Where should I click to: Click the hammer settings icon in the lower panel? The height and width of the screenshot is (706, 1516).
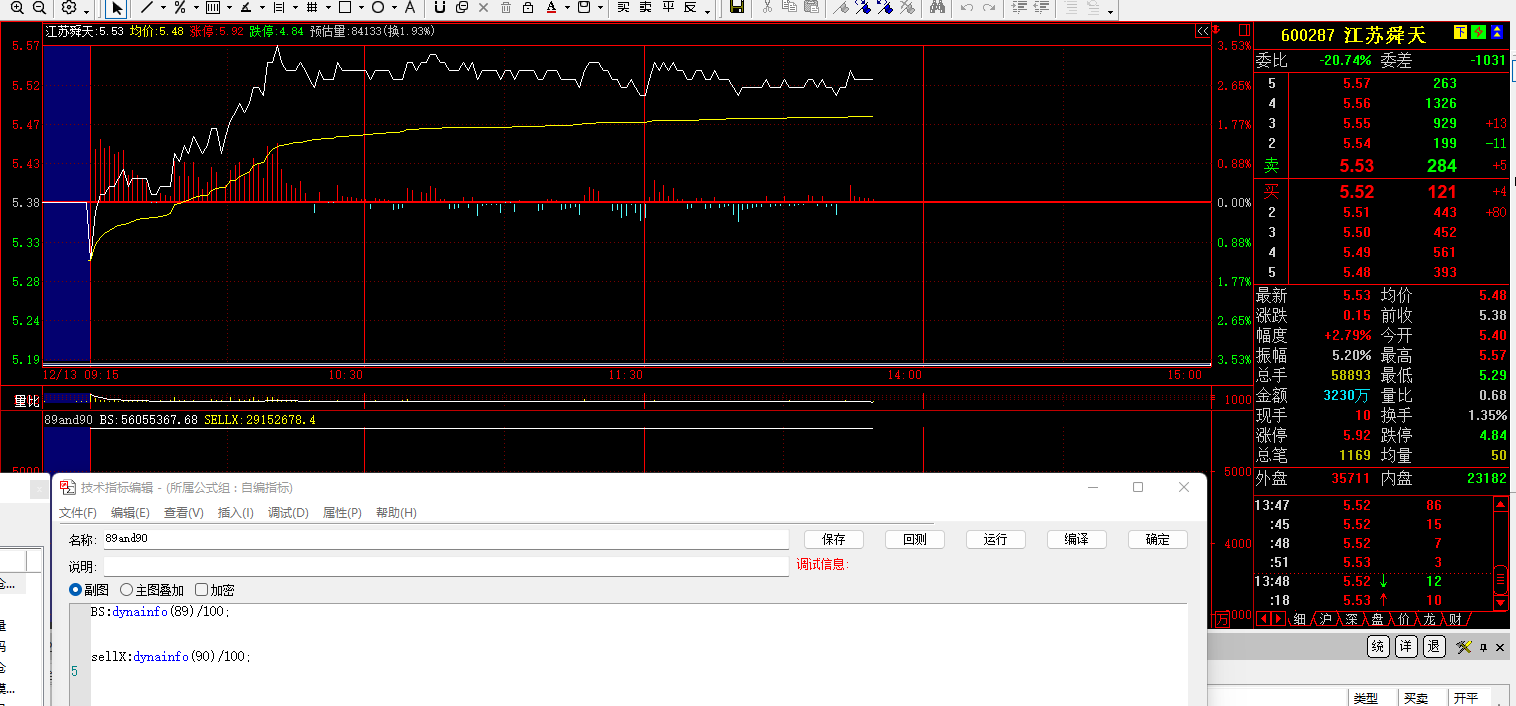point(1463,647)
